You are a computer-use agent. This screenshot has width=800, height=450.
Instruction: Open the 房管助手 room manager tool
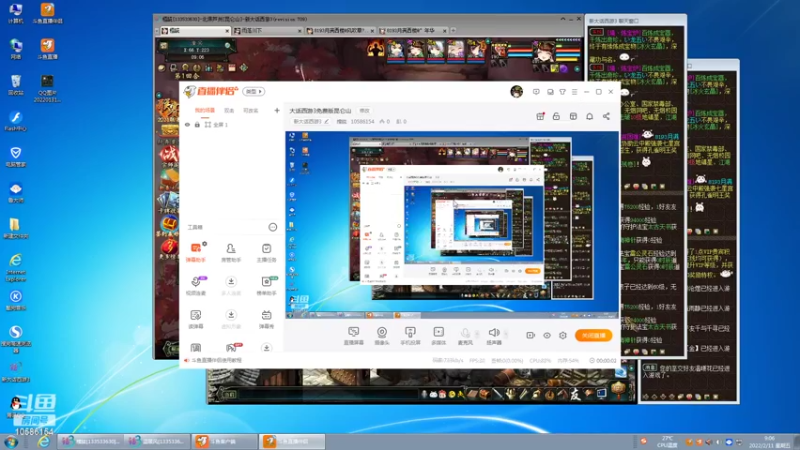point(231,252)
